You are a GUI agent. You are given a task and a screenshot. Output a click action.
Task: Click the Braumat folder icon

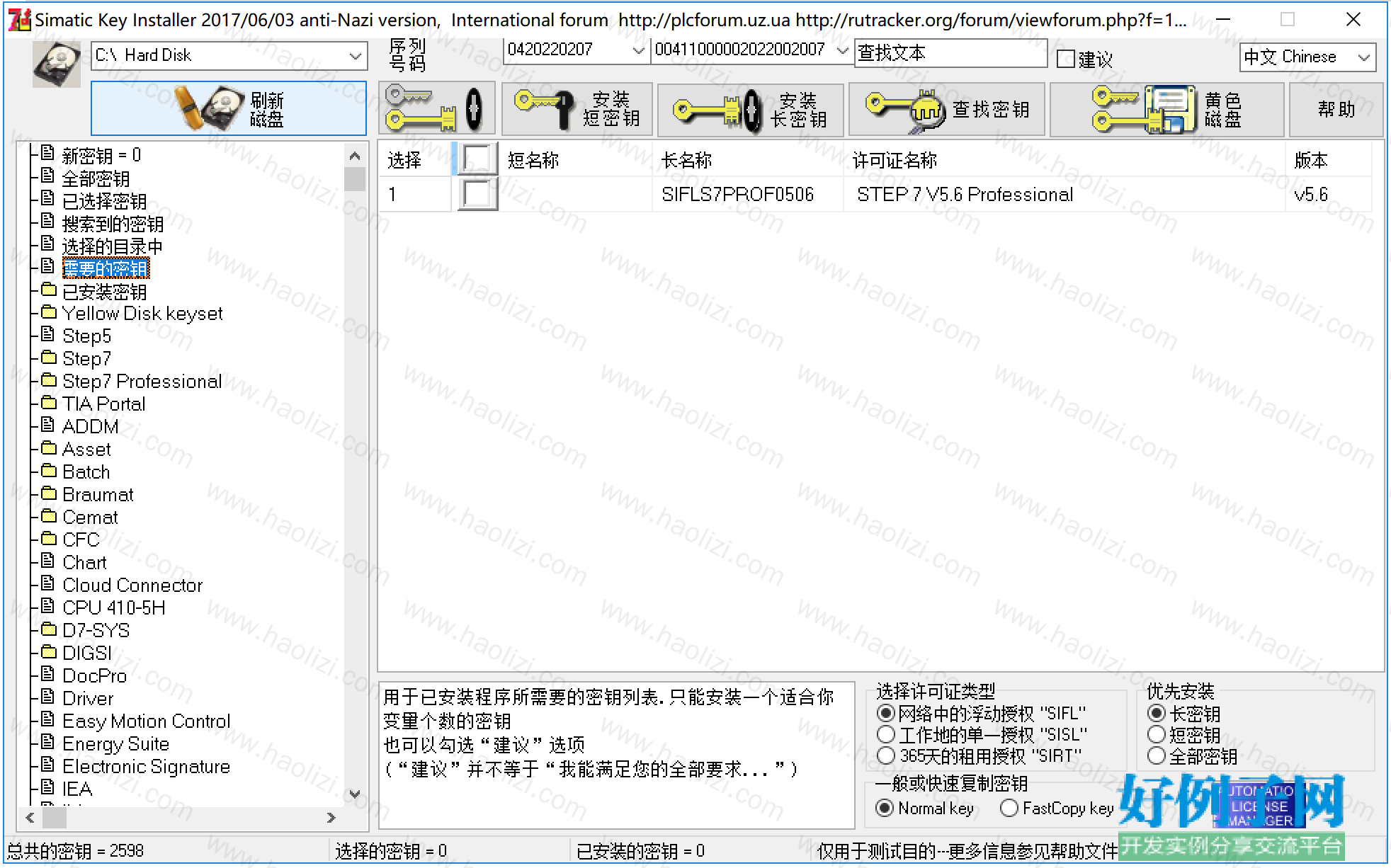point(48,493)
